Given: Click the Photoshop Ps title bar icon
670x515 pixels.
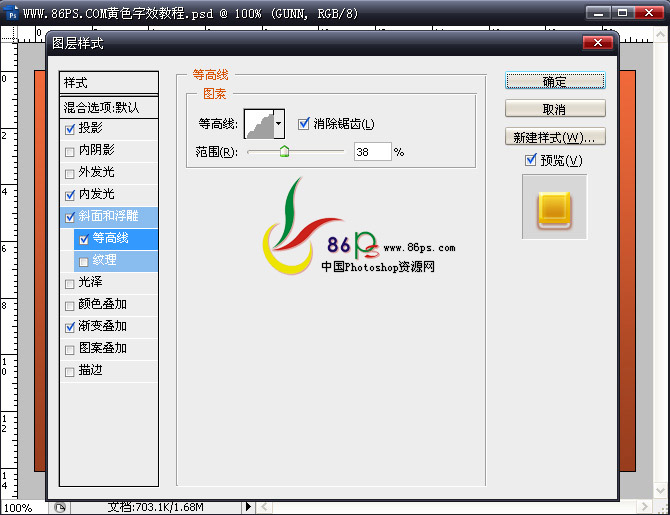Looking at the screenshot, I should coord(12,13).
